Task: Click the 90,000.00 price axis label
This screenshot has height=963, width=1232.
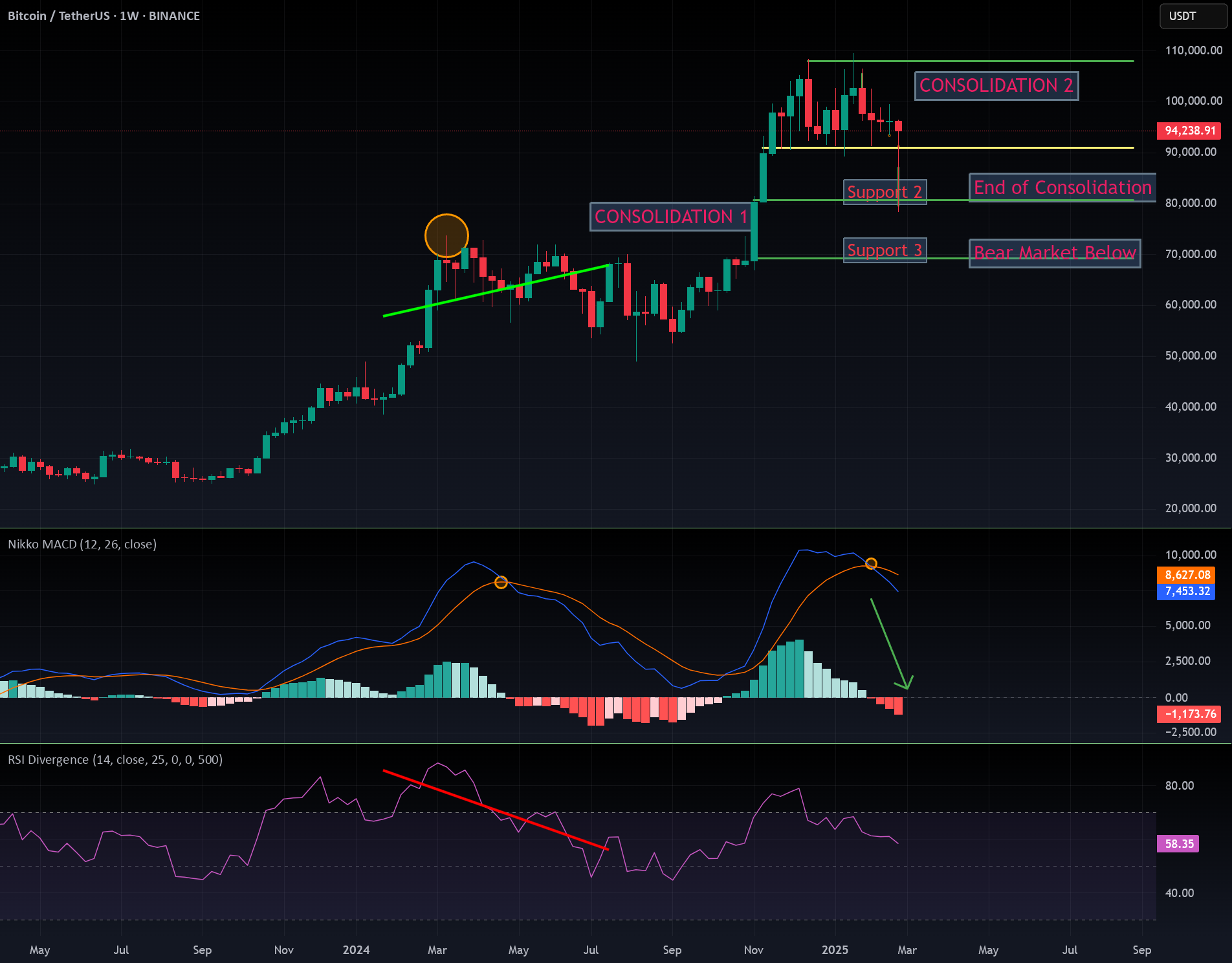Action: click(1191, 152)
